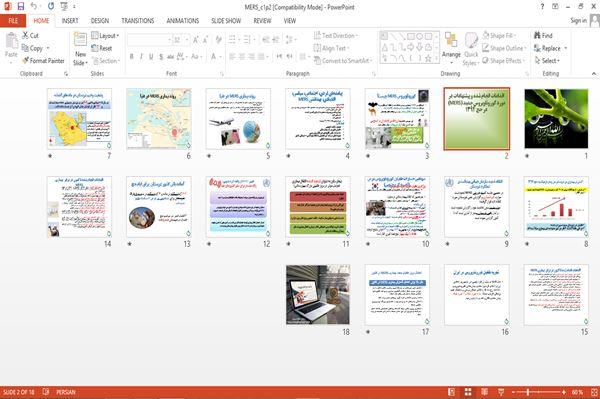
Task: Open the ANIMATIONS tab
Action: [183, 21]
